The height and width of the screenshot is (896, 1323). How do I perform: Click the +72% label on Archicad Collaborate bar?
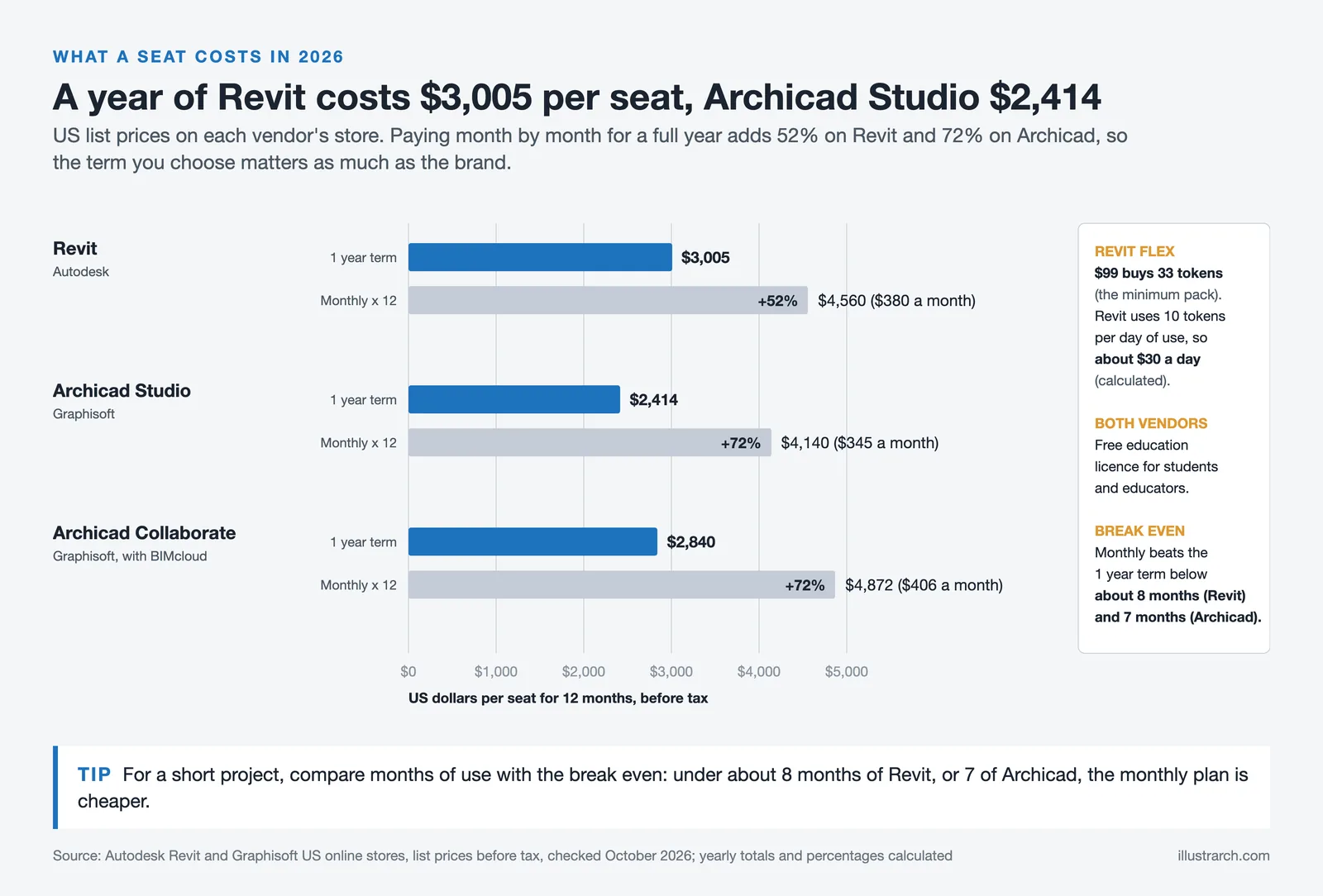[x=805, y=585]
